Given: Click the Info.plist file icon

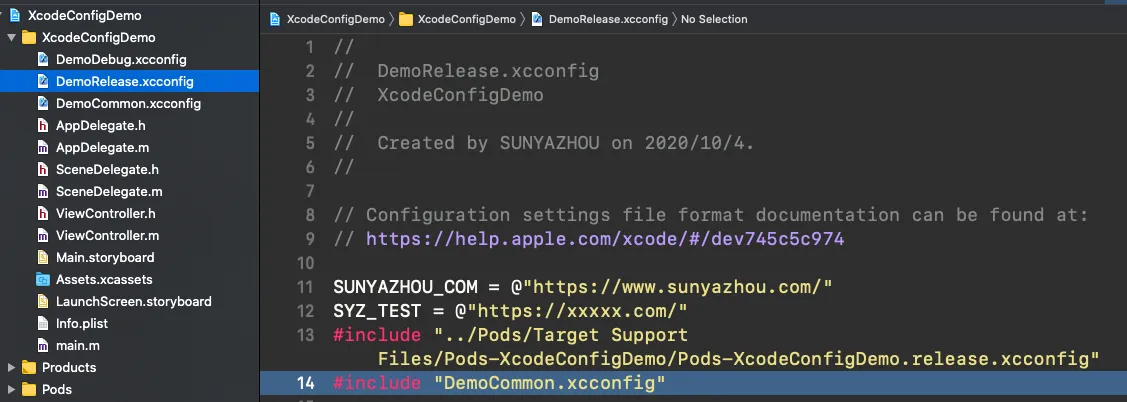Looking at the screenshot, I should click(x=43, y=324).
